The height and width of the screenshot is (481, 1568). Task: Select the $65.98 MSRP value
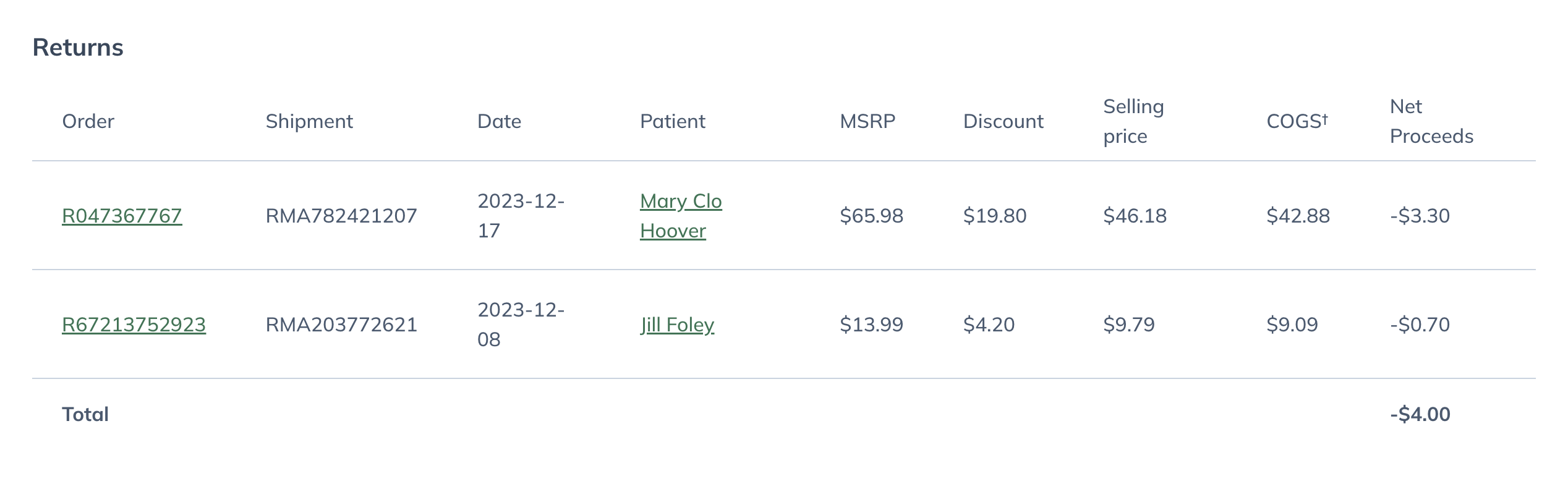[871, 216]
